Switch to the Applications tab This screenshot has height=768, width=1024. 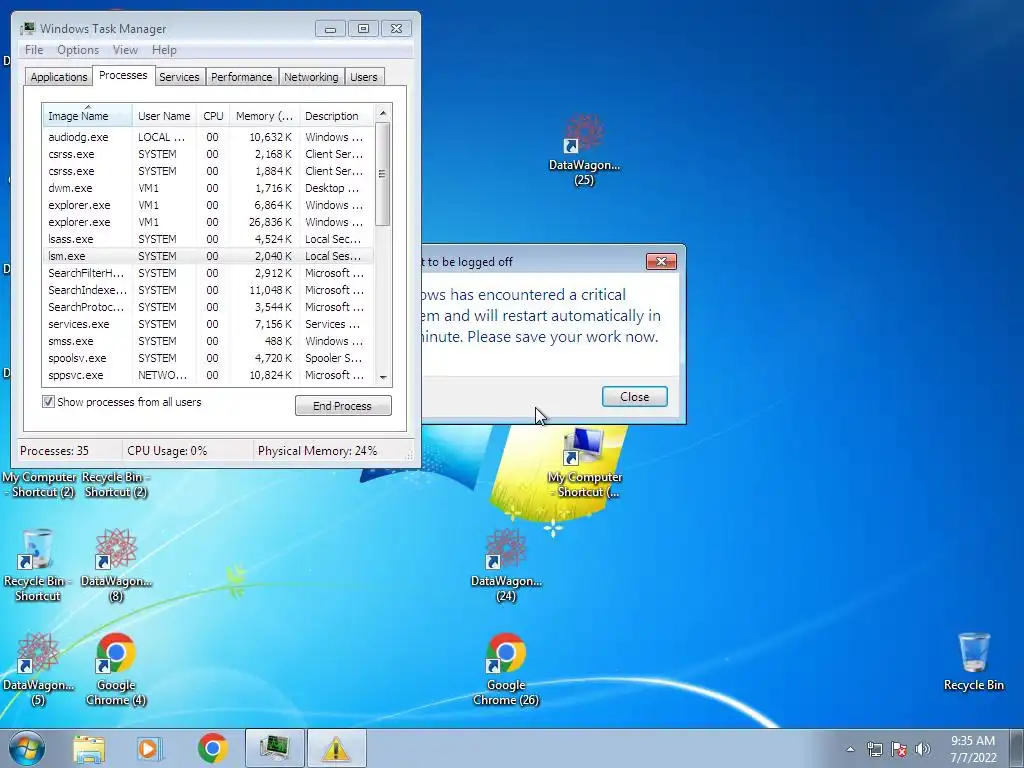pos(59,77)
